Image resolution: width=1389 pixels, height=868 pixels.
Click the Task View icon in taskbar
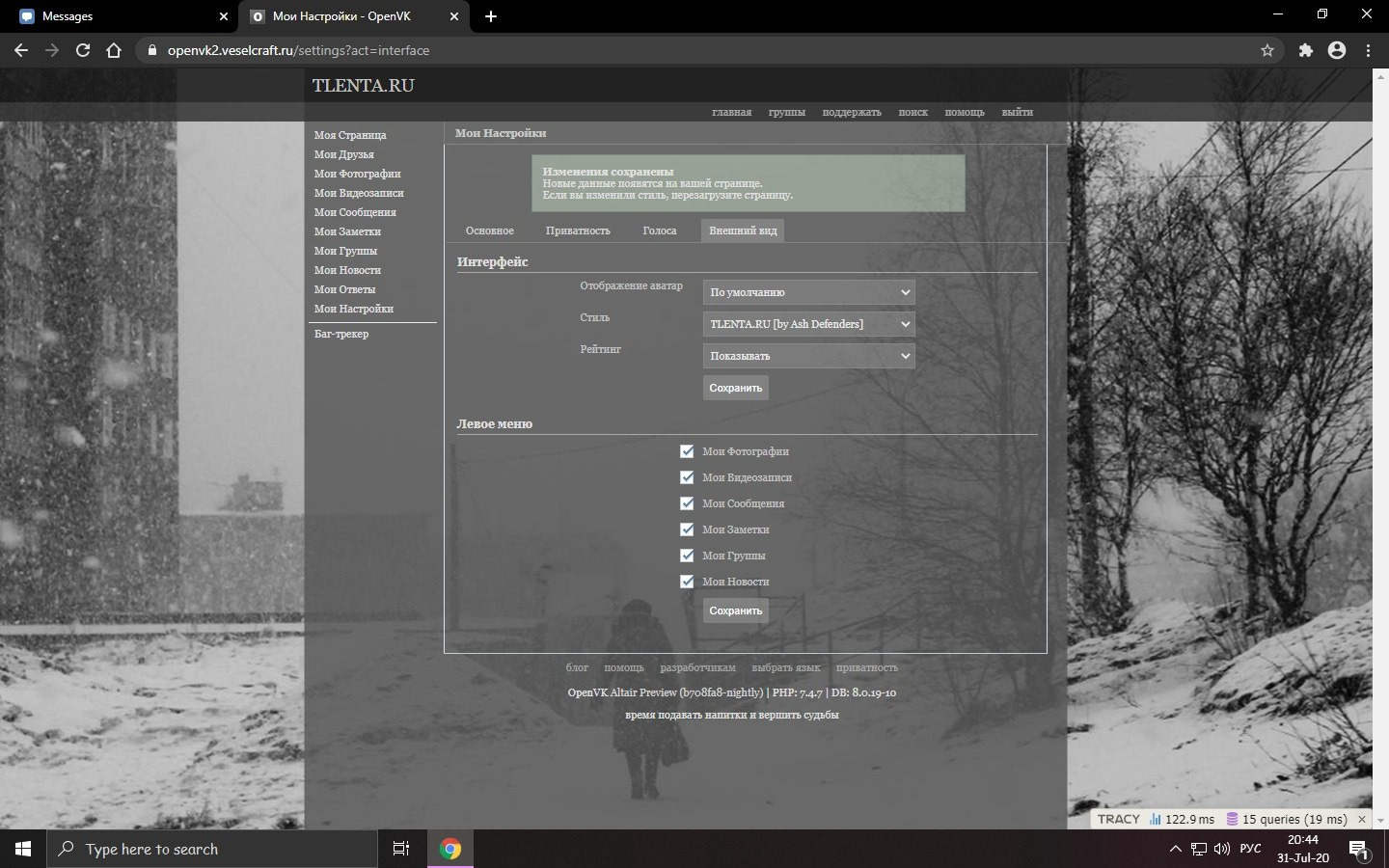click(x=401, y=849)
